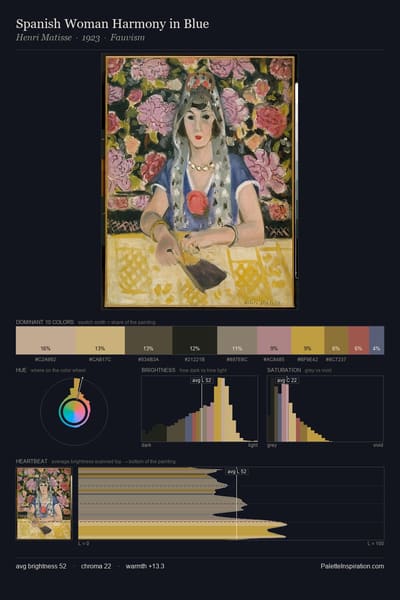Select the sandy yellow 13% swatch
Viewport: 400px width, 600px height.
coord(100,340)
